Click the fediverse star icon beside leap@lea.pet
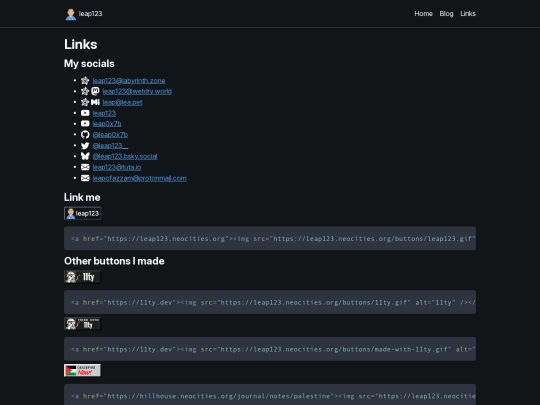 pyautogui.click(x=85, y=102)
